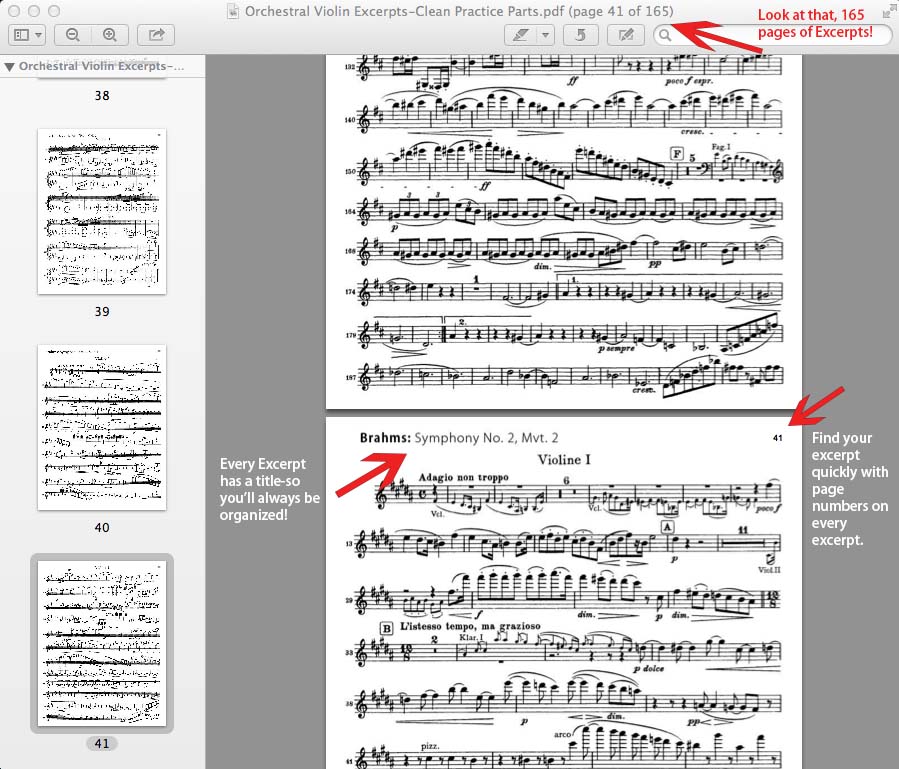This screenshot has width=899, height=769.
Task: Click the fullscreen arrows icon at window corner
Action: pos(889,11)
